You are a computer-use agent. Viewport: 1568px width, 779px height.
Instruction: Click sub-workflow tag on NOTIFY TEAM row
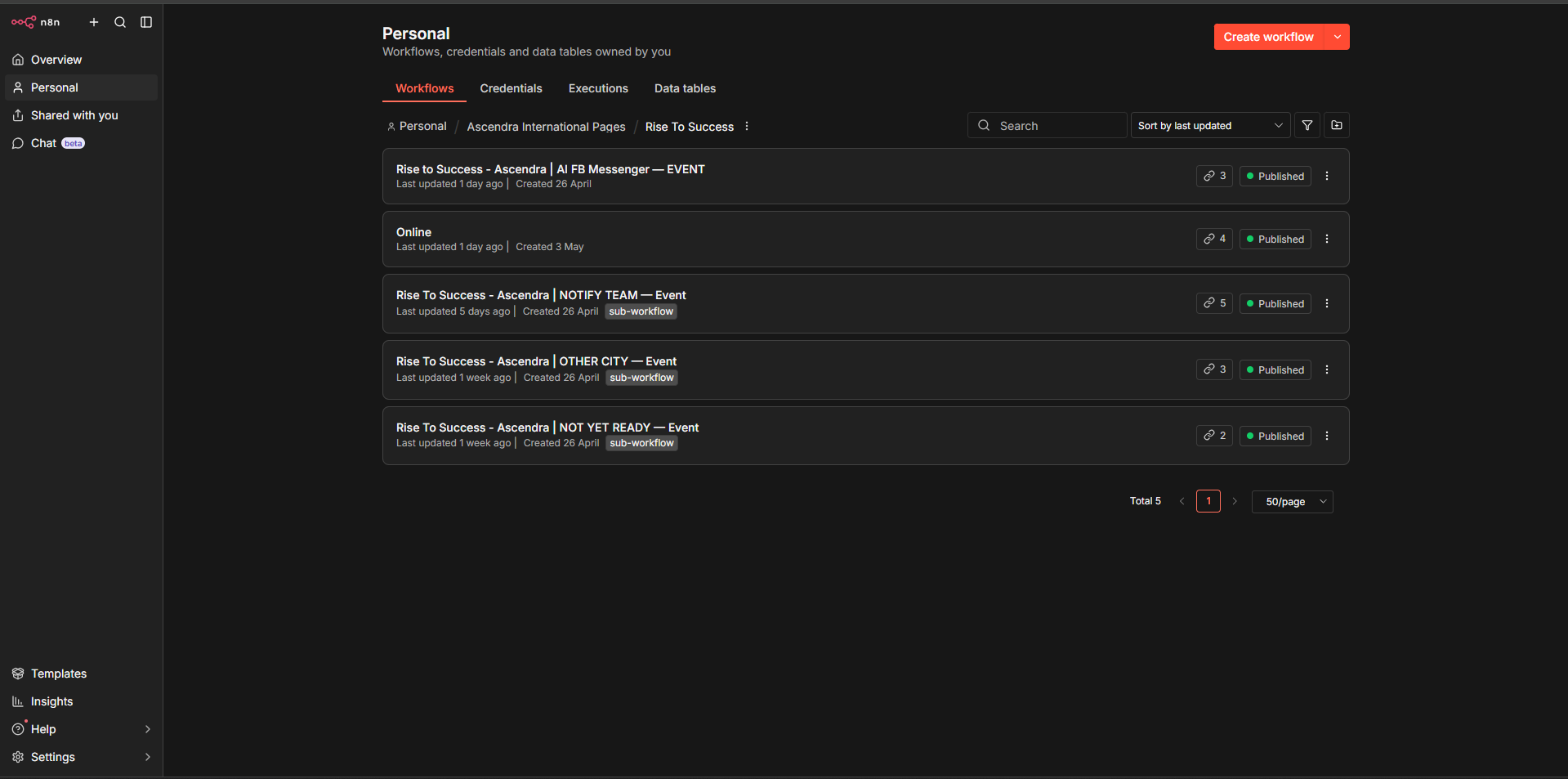[641, 311]
